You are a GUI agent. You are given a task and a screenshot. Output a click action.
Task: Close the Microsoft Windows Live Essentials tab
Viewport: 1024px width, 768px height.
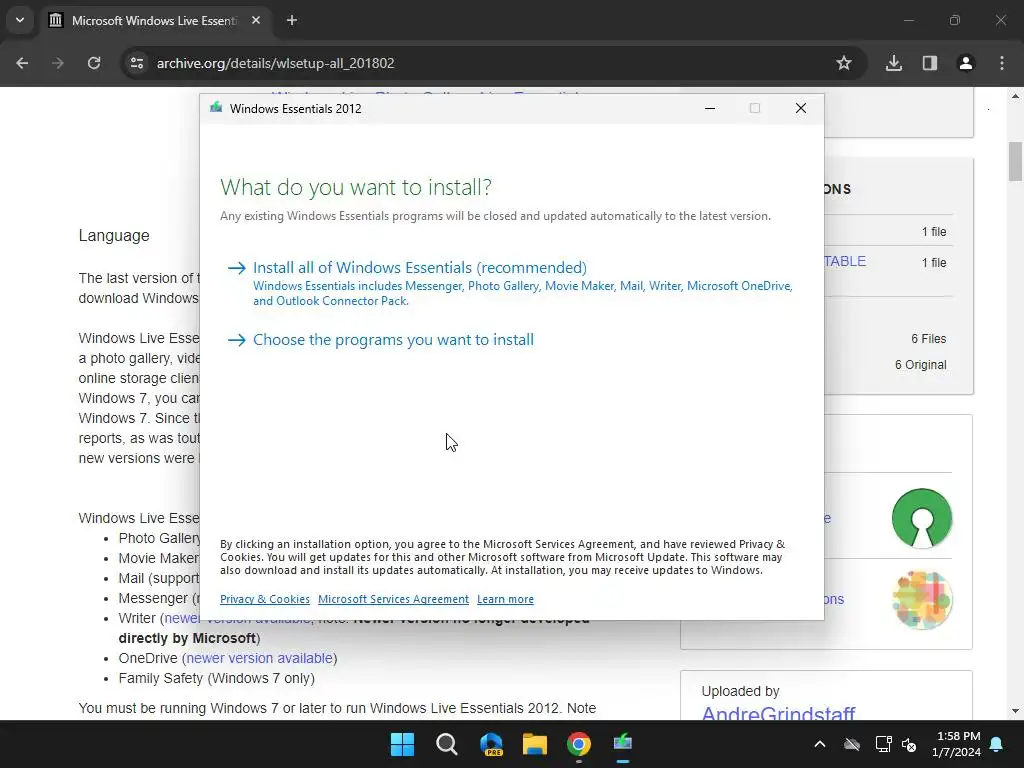click(256, 20)
